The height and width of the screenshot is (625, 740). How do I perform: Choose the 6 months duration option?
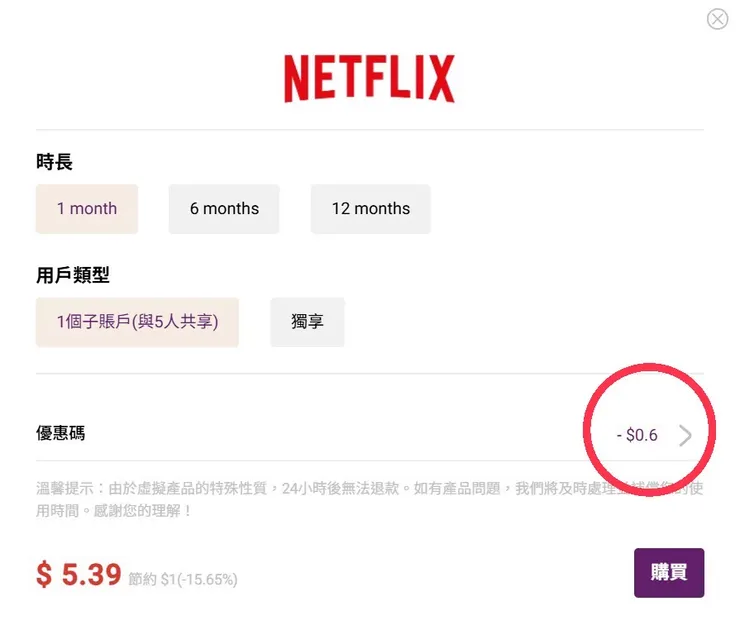pyautogui.click(x=224, y=209)
